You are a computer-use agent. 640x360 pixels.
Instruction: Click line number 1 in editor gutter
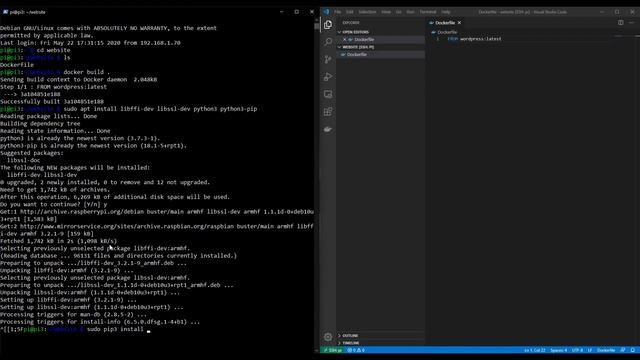pyautogui.click(x=438, y=39)
